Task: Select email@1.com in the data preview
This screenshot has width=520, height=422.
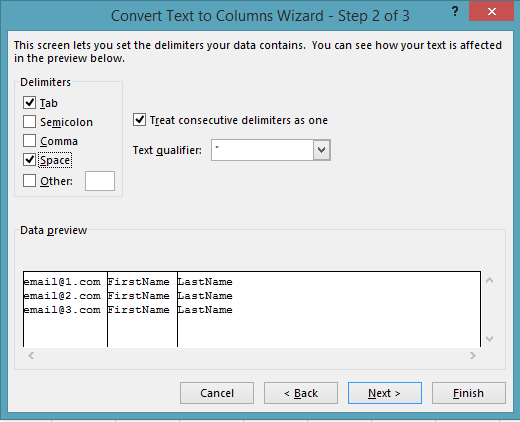Action: (62, 282)
